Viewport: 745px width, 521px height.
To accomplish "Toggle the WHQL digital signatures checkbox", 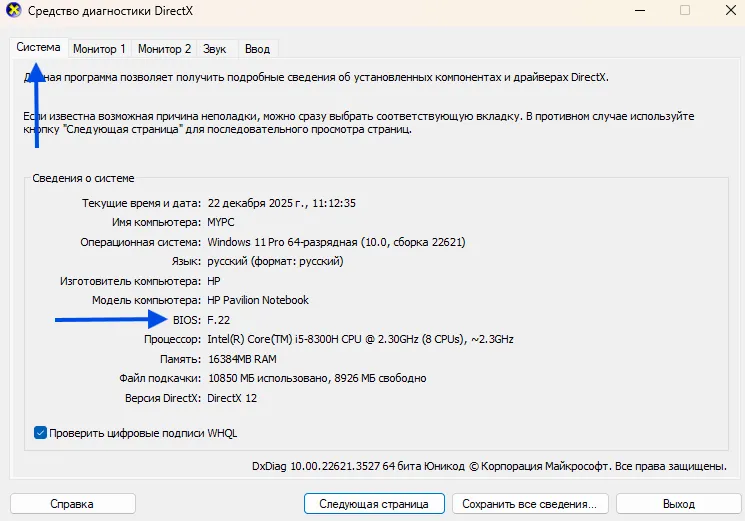I will (x=41, y=433).
